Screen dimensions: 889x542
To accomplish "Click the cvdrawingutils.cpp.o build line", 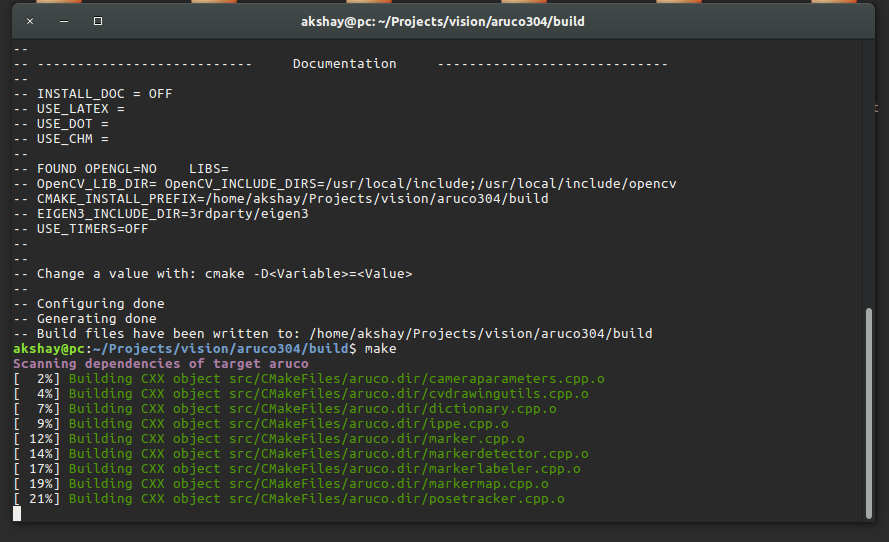I will pos(301,393).
